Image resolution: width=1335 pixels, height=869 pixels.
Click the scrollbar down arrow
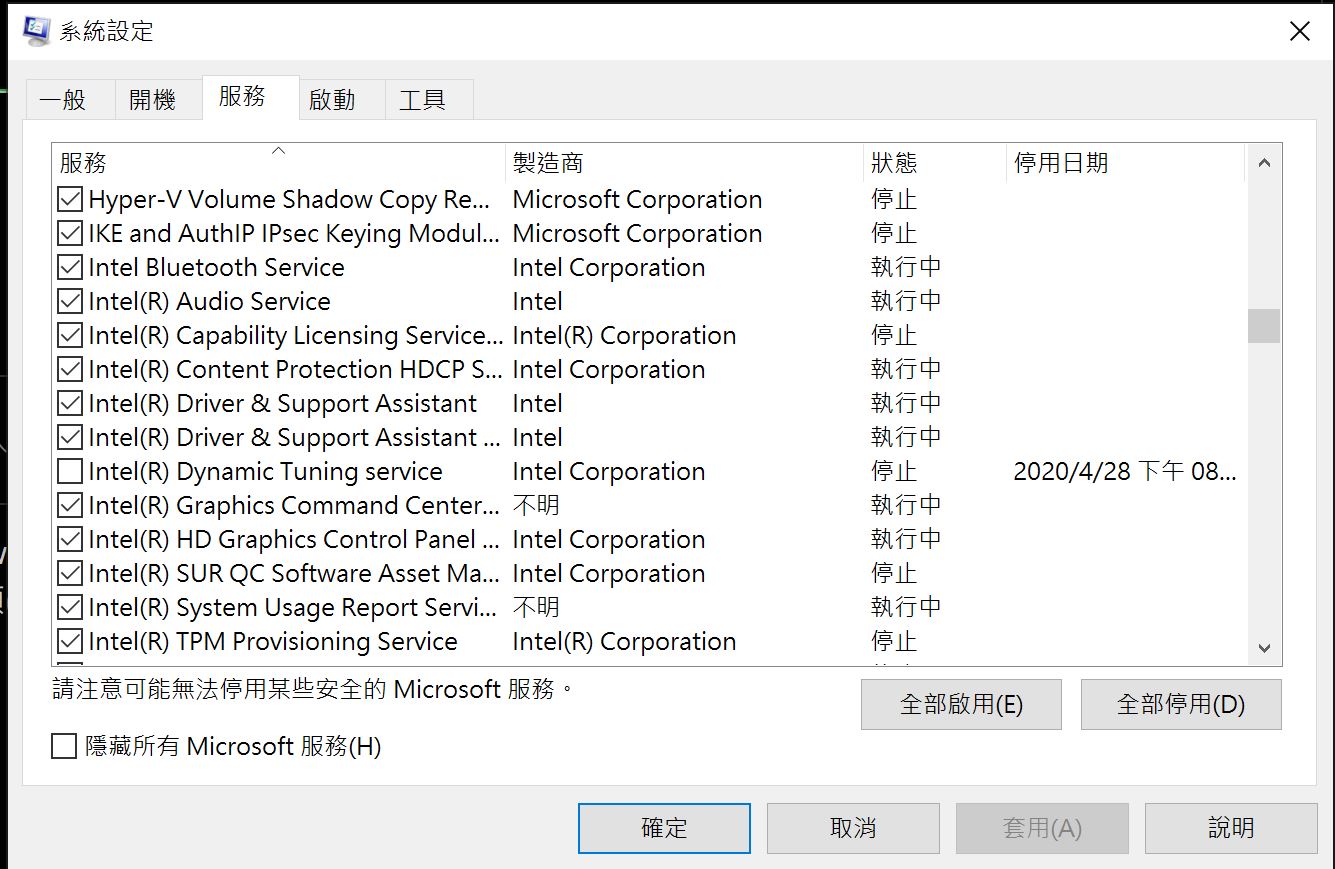click(1264, 648)
